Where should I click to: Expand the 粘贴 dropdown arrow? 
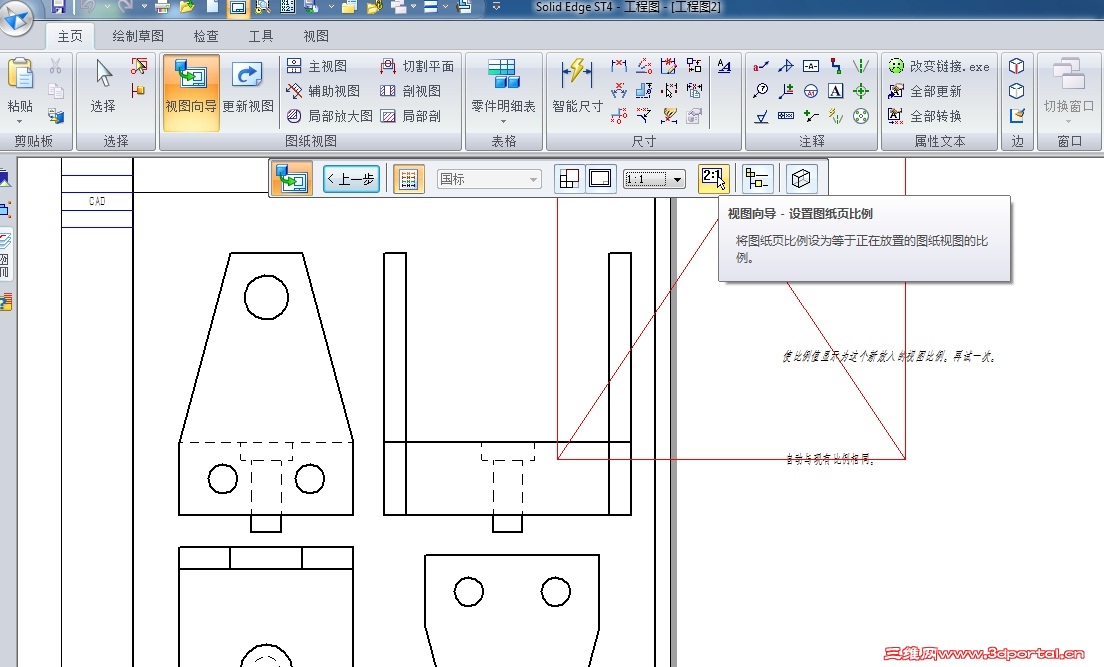pos(20,122)
